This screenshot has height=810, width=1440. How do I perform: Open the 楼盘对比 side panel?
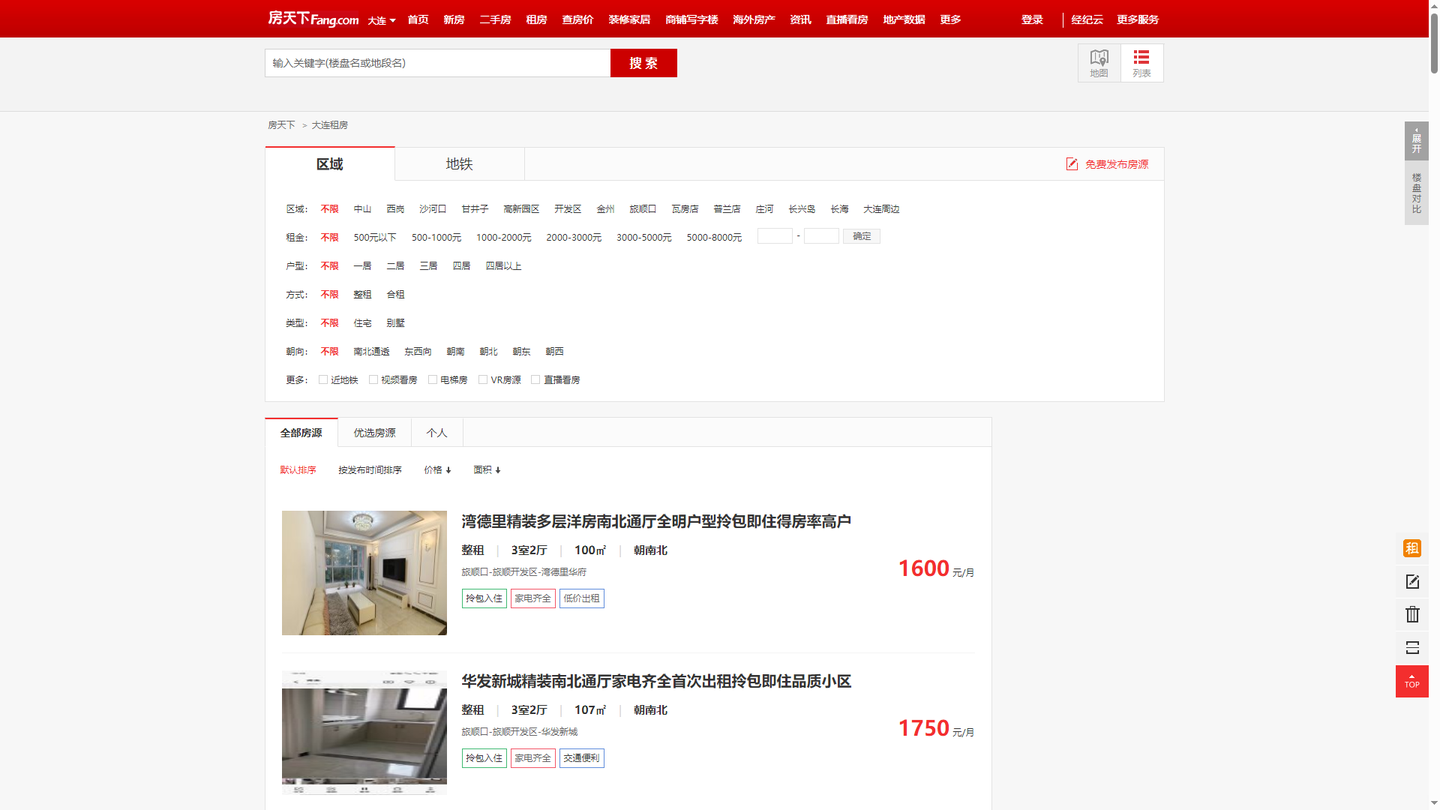click(x=1416, y=193)
